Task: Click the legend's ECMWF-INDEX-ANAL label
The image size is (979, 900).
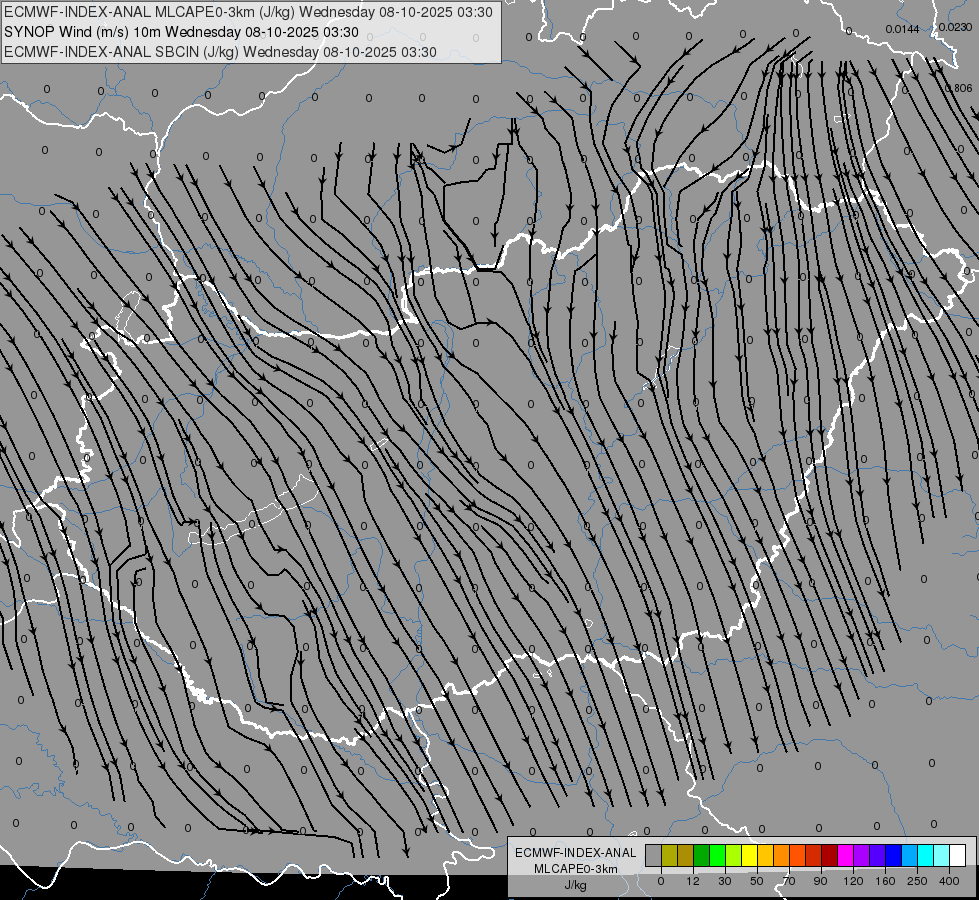Action: coord(576,853)
